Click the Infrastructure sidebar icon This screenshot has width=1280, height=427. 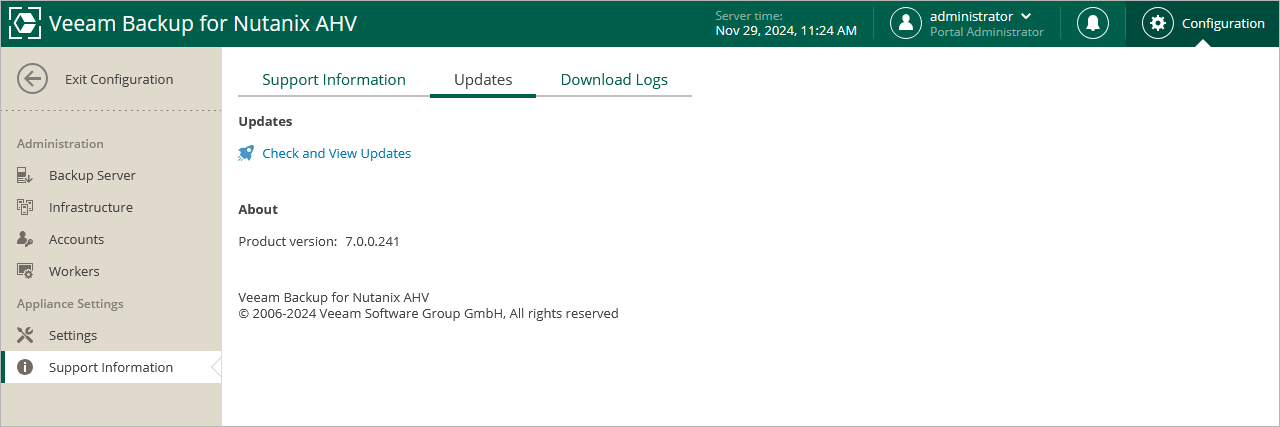pyautogui.click(x=26, y=207)
